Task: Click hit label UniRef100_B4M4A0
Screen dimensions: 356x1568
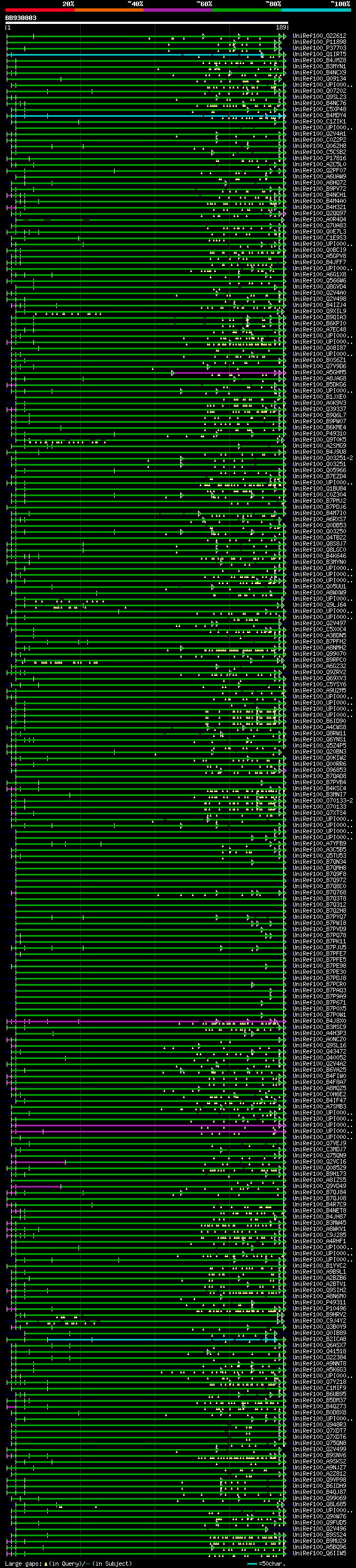Action: pos(319,201)
